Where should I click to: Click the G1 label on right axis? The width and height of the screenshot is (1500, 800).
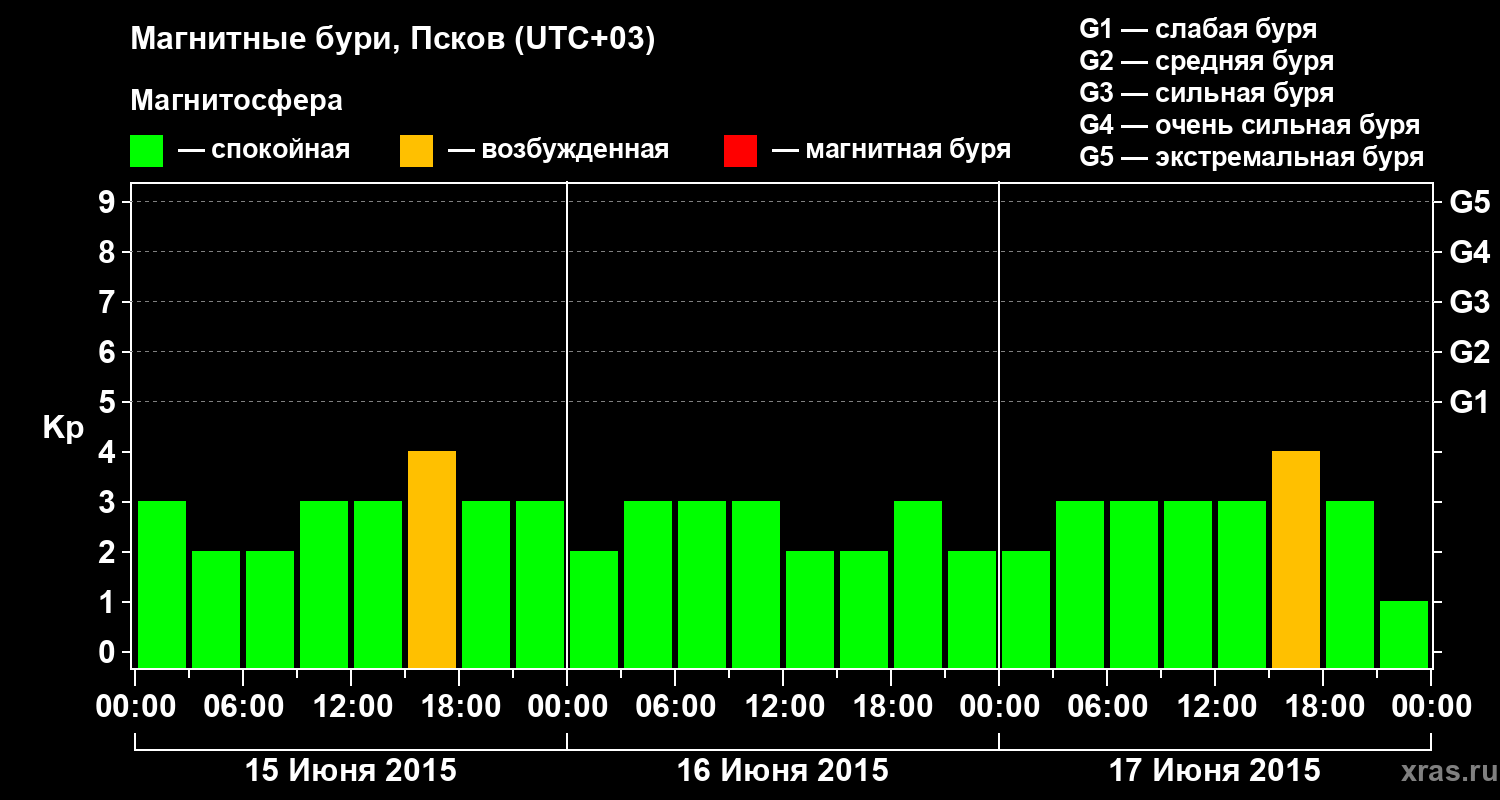(1470, 402)
